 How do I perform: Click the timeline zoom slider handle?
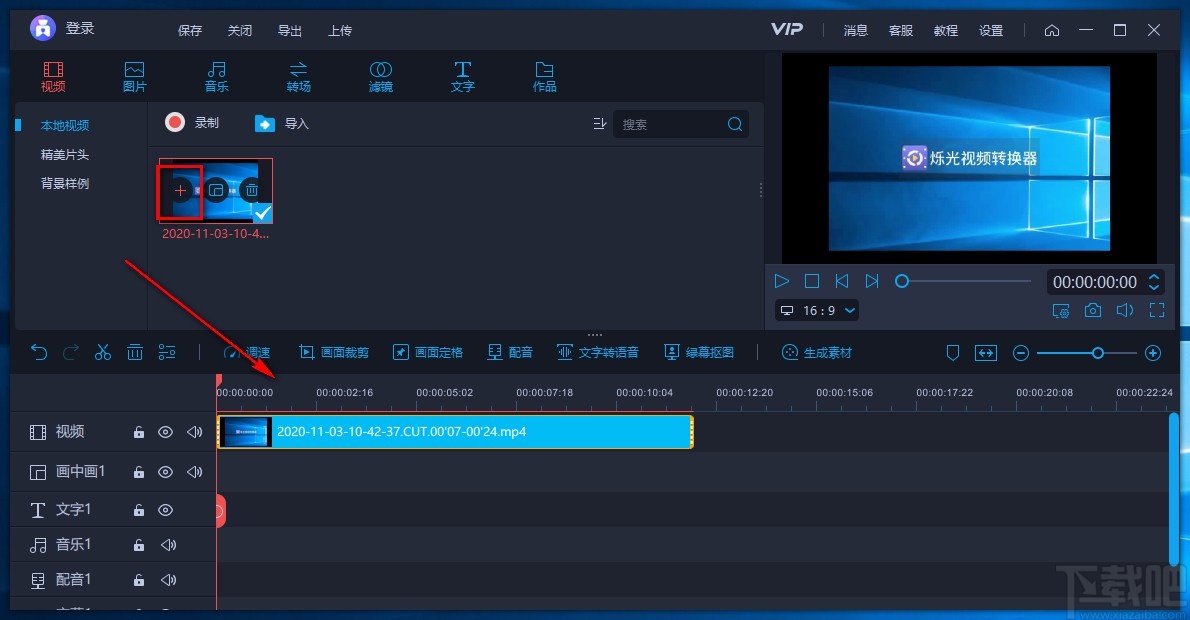(1097, 353)
